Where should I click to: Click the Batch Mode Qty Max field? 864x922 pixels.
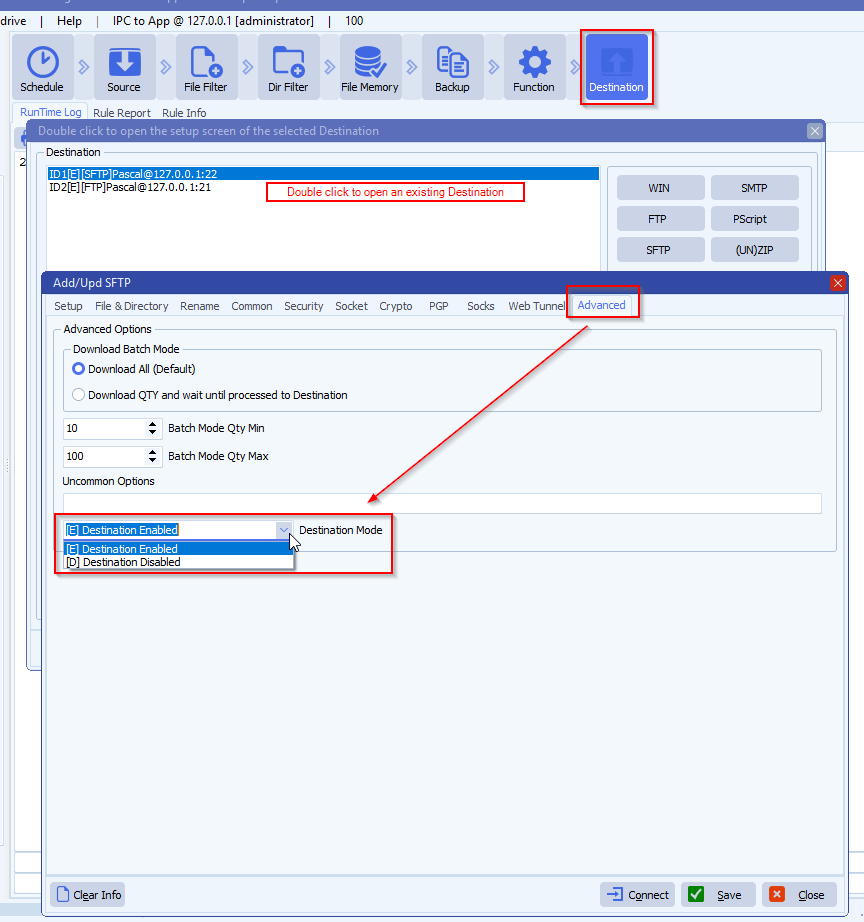(x=105, y=456)
